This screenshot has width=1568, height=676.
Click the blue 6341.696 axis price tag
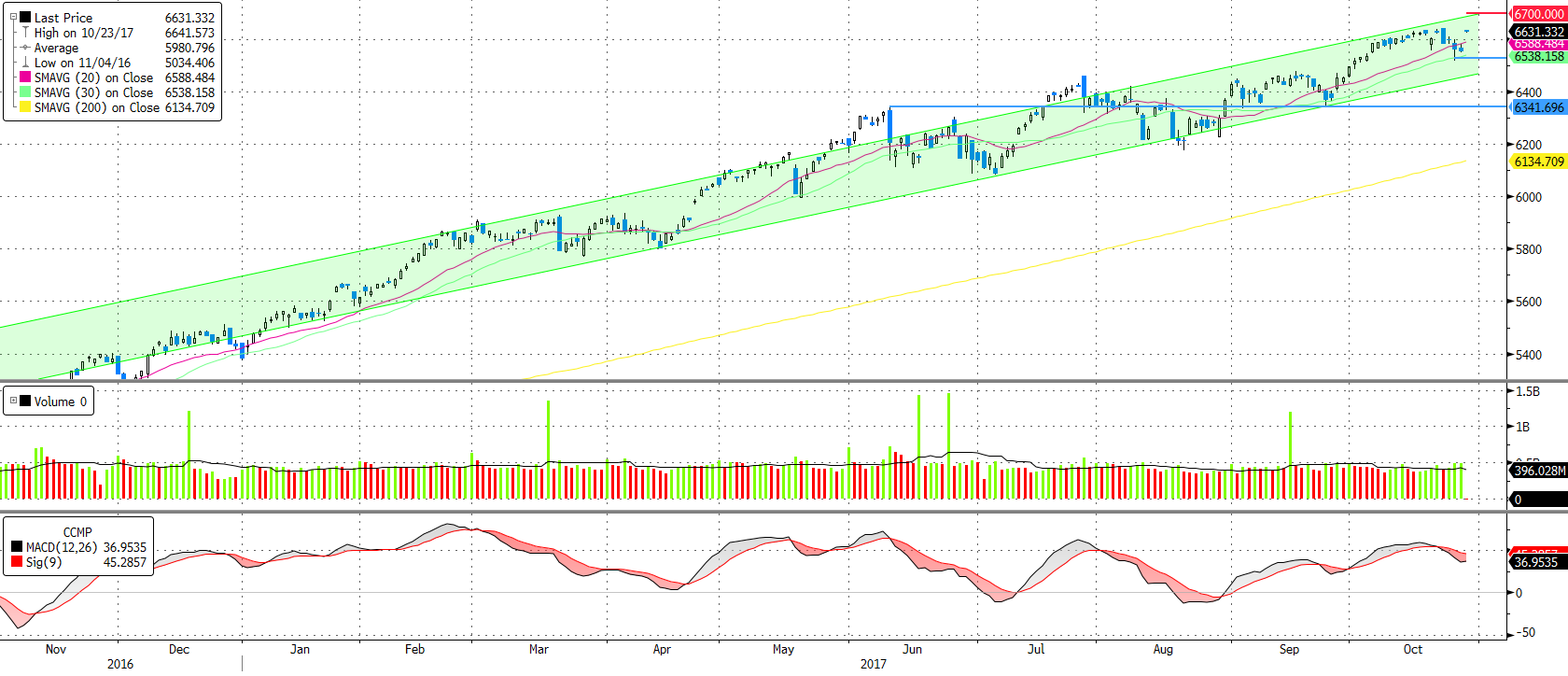click(x=1538, y=107)
